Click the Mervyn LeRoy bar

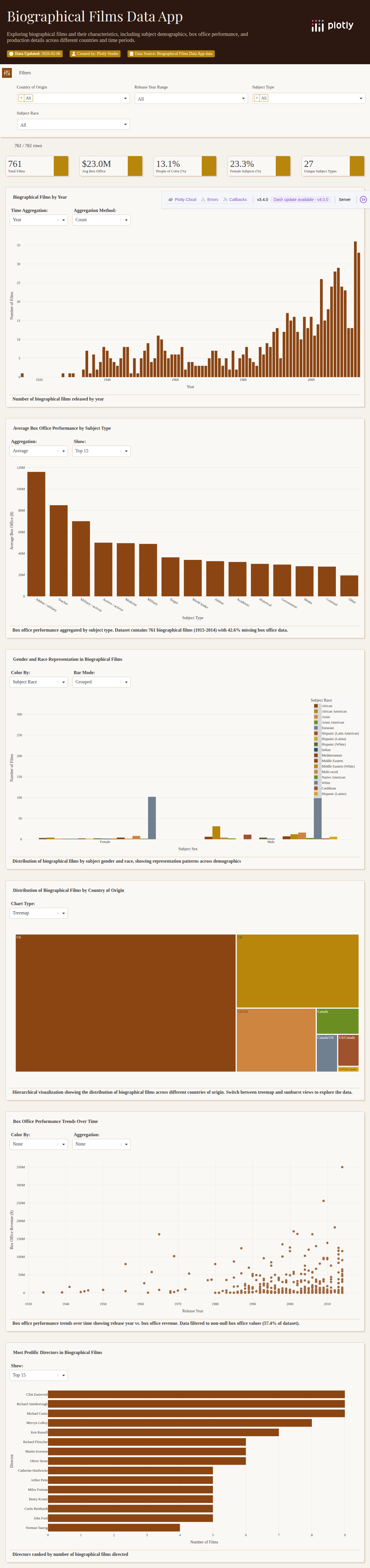point(180,1423)
